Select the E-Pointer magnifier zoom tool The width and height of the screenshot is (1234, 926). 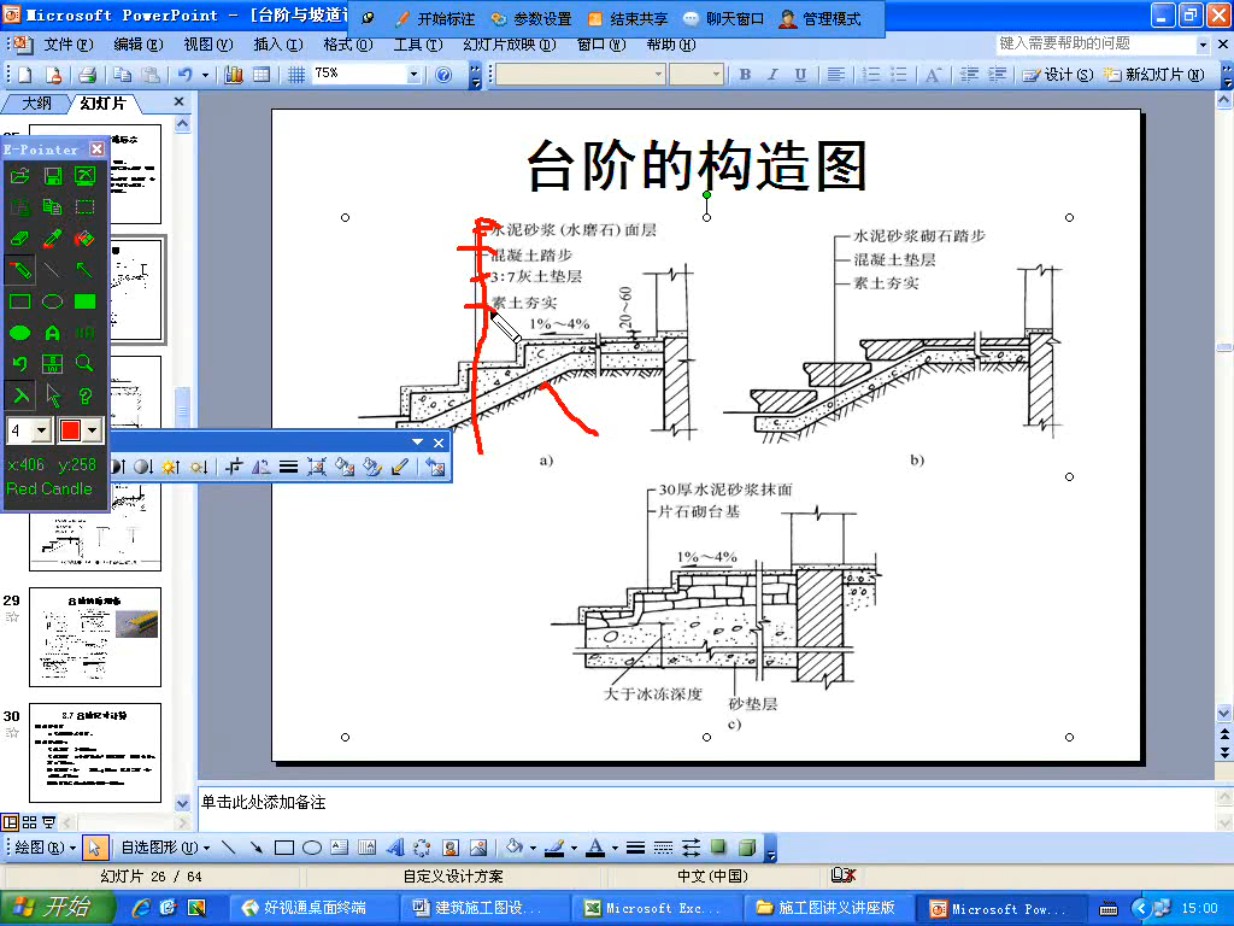click(85, 363)
